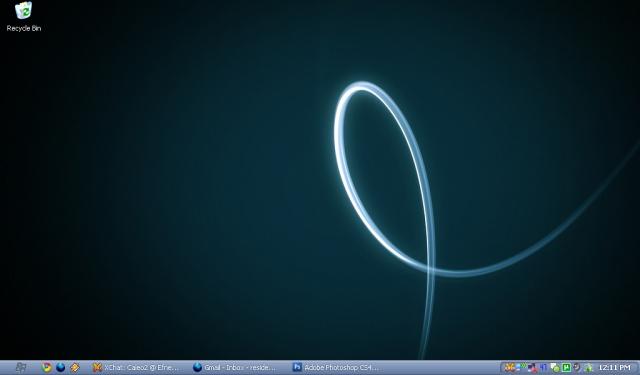Switch to Adobe Photoshop CS4 taskbar window
This screenshot has width=640, height=375.
tap(336, 367)
